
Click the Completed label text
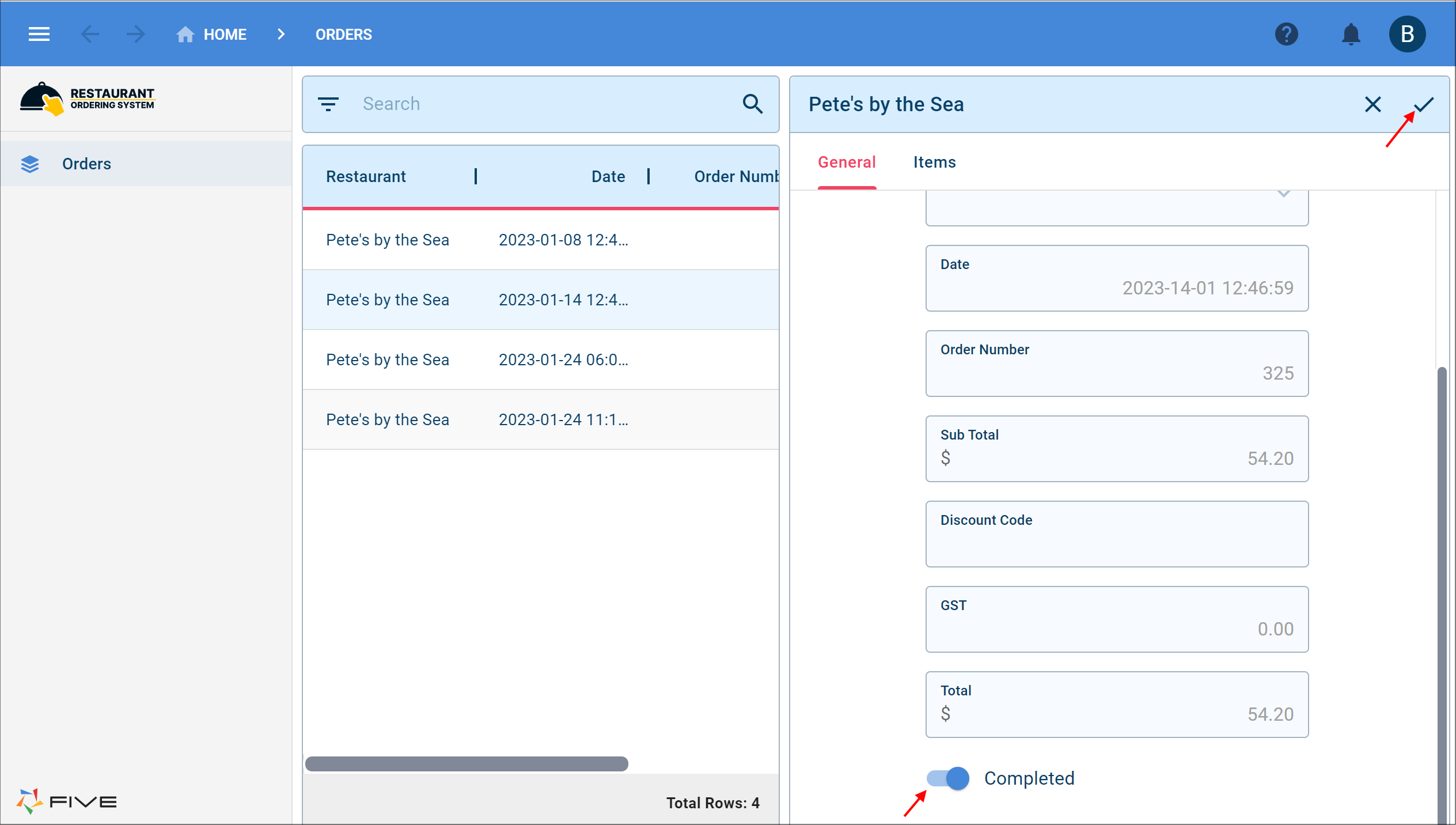coord(1029,778)
